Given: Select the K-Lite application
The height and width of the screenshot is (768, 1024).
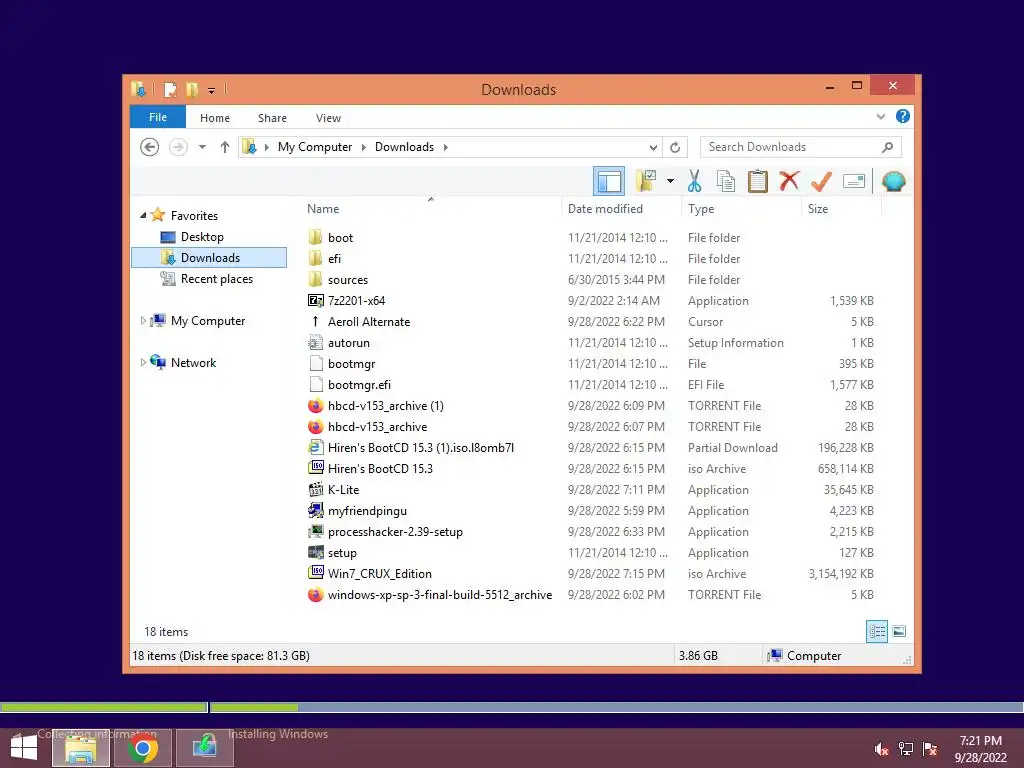Looking at the screenshot, I should tap(343, 490).
